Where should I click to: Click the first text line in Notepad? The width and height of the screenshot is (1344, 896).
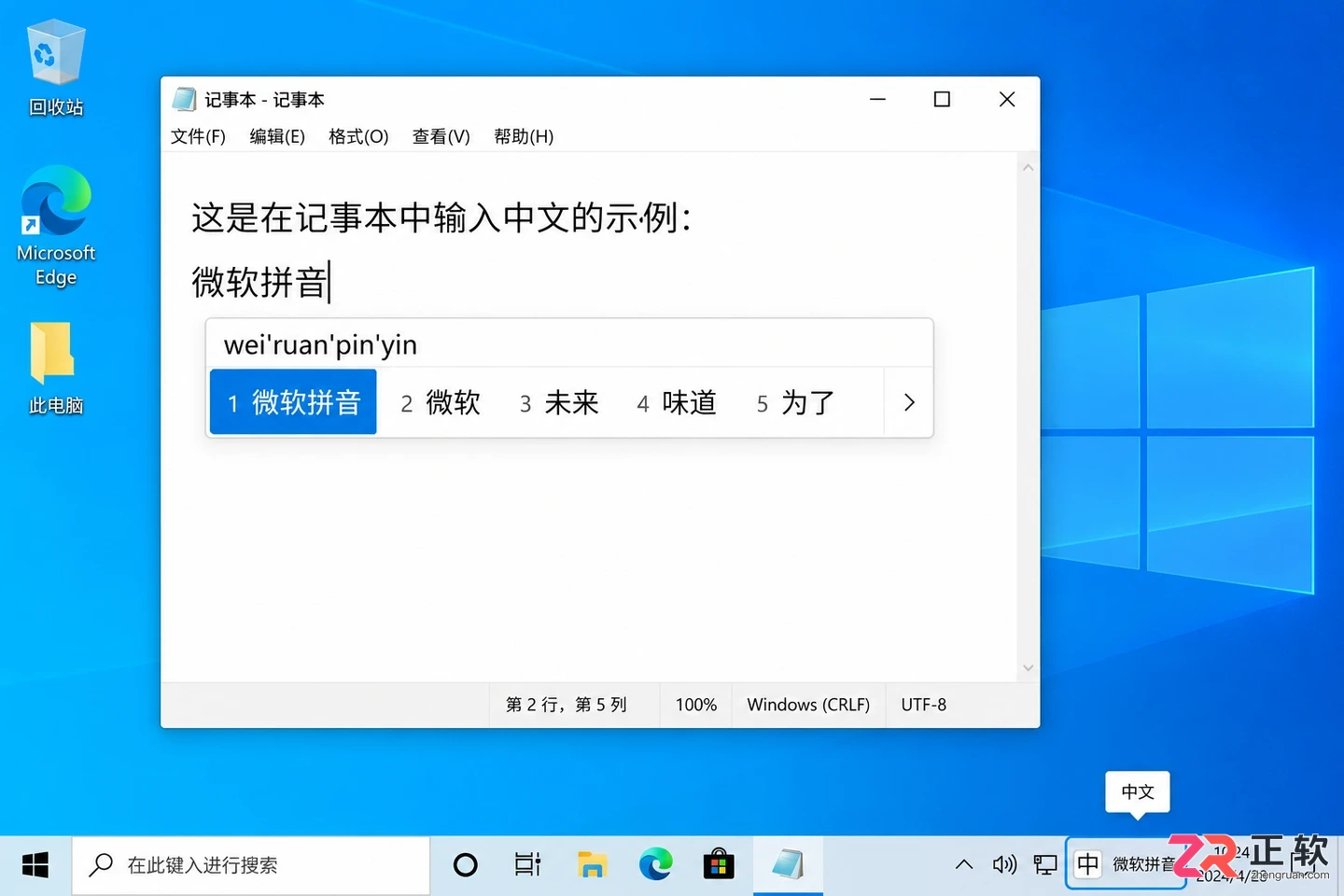click(x=442, y=218)
